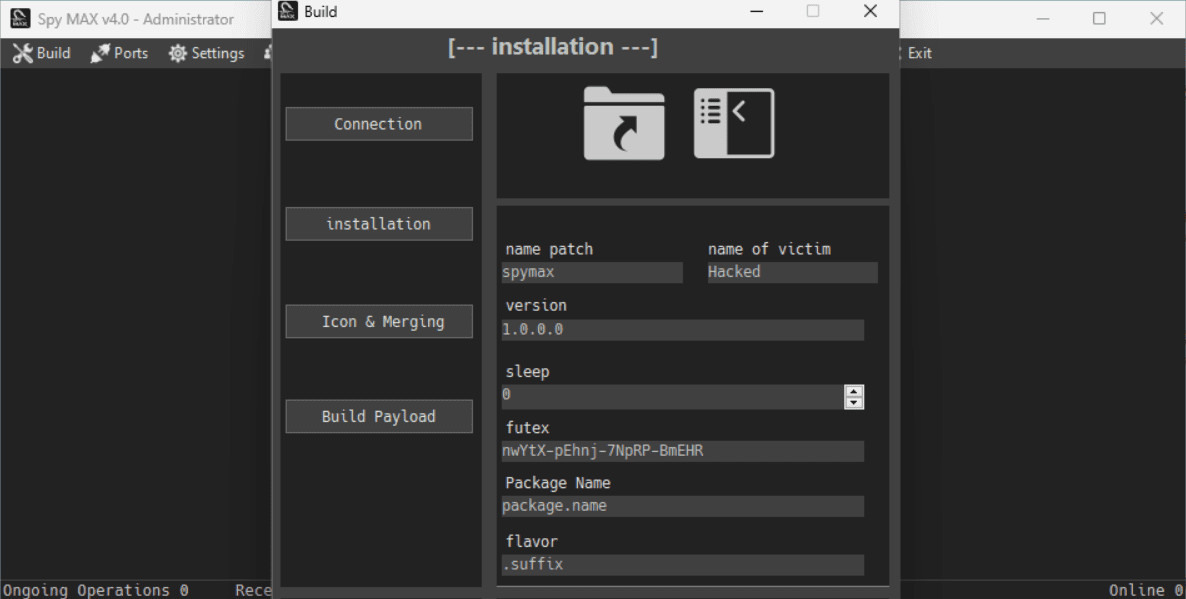Switch to the Connection section
The image size is (1186, 599).
tap(379, 124)
